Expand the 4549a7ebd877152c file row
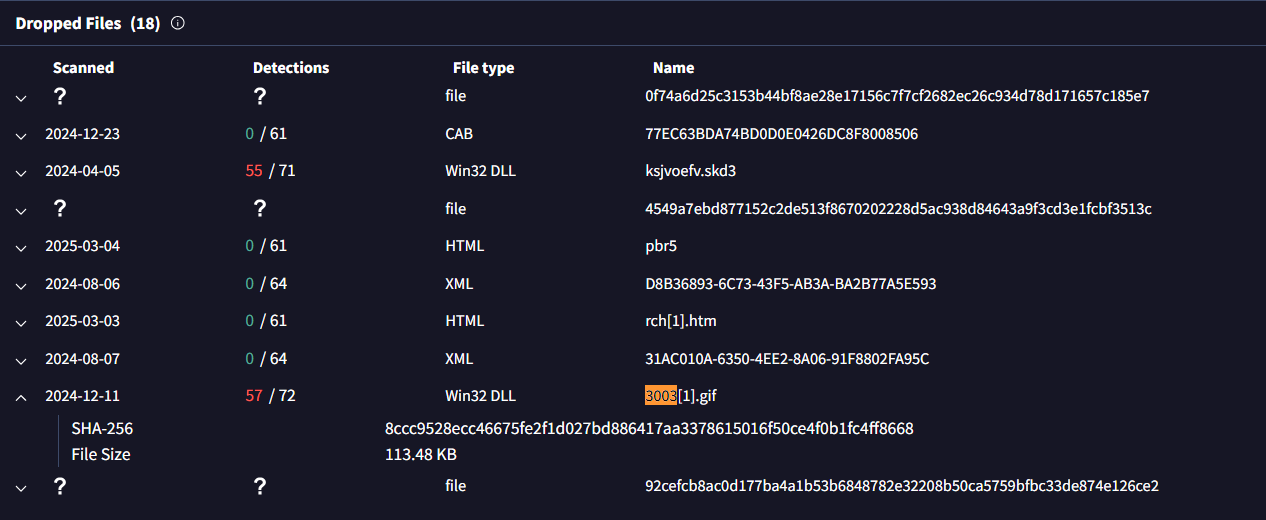The width and height of the screenshot is (1266, 520). [20, 209]
